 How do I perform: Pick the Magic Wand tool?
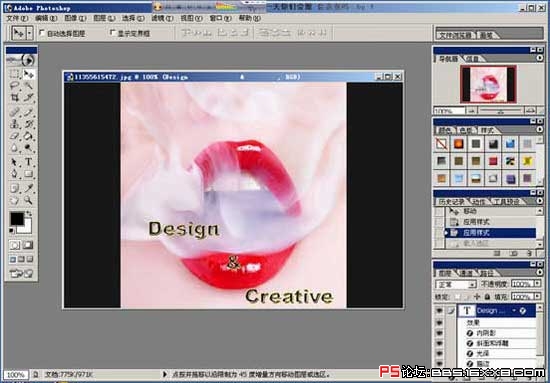(x=28, y=86)
